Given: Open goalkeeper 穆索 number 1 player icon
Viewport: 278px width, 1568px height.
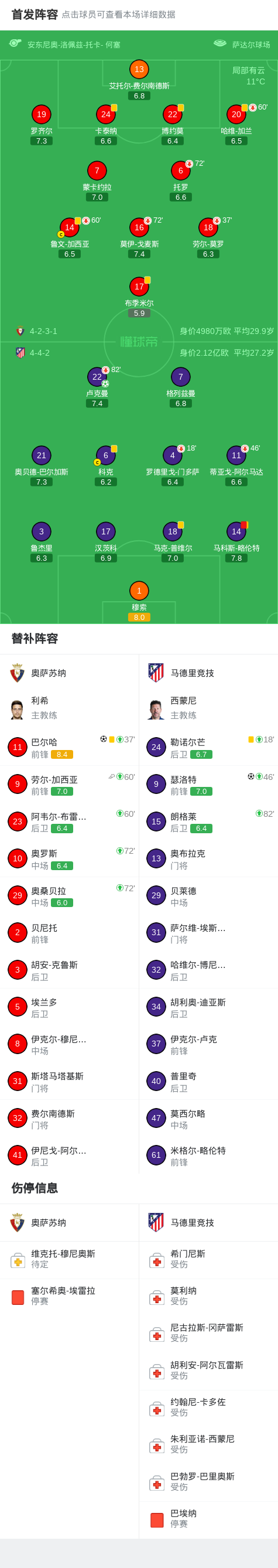Looking at the screenshot, I should pos(139,591).
